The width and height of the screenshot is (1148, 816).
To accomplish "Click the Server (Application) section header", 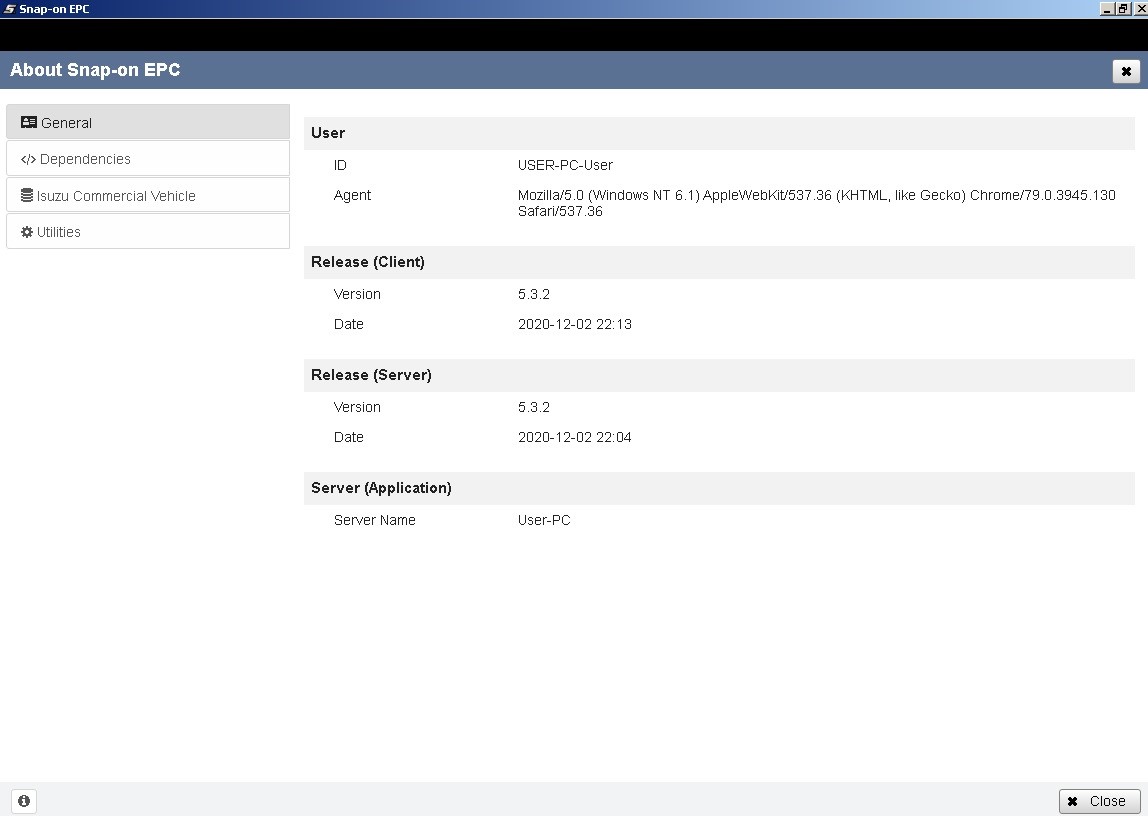I will click(x=719, y=488).
